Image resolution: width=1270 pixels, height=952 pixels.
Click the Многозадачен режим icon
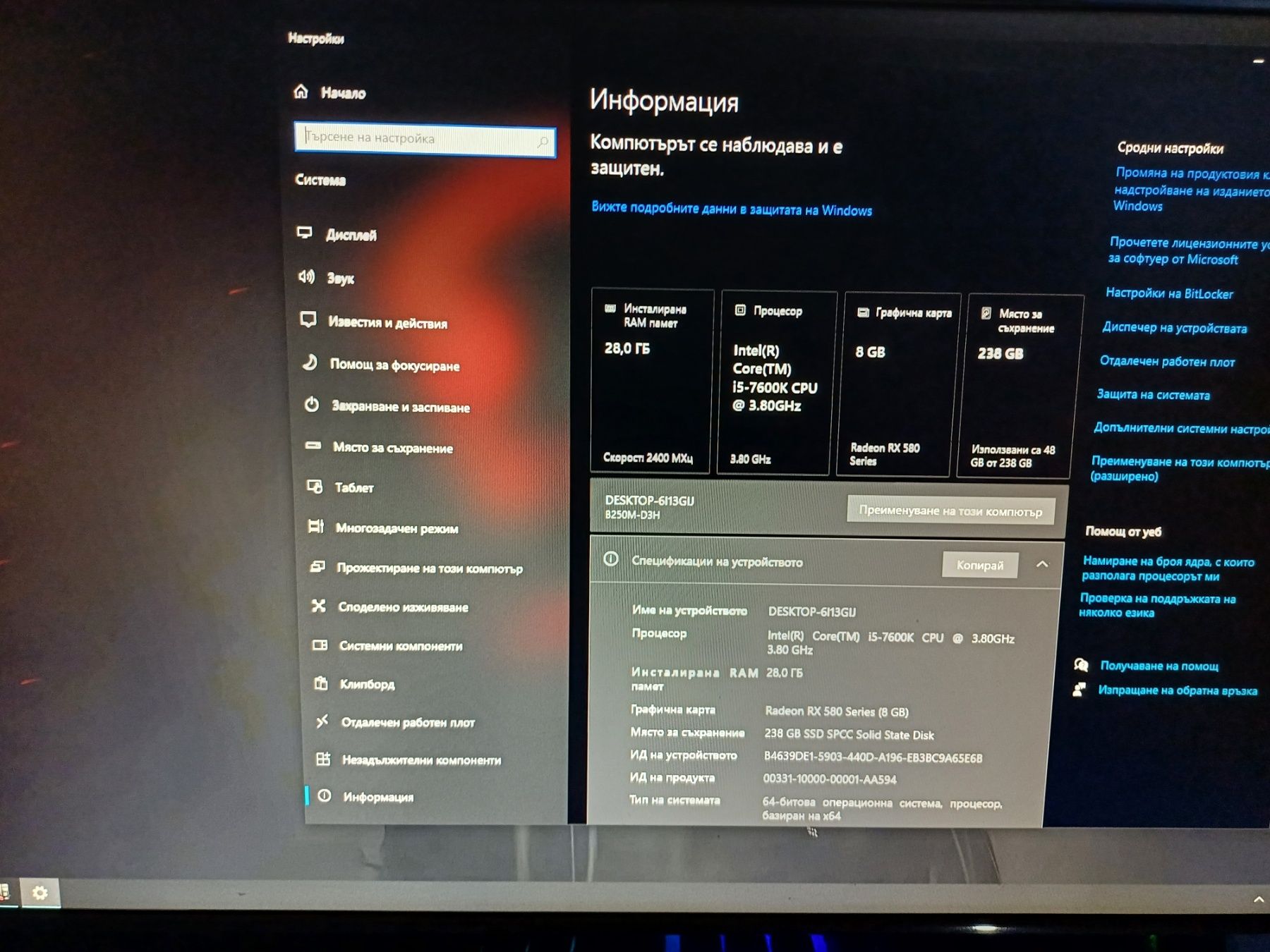316,526
